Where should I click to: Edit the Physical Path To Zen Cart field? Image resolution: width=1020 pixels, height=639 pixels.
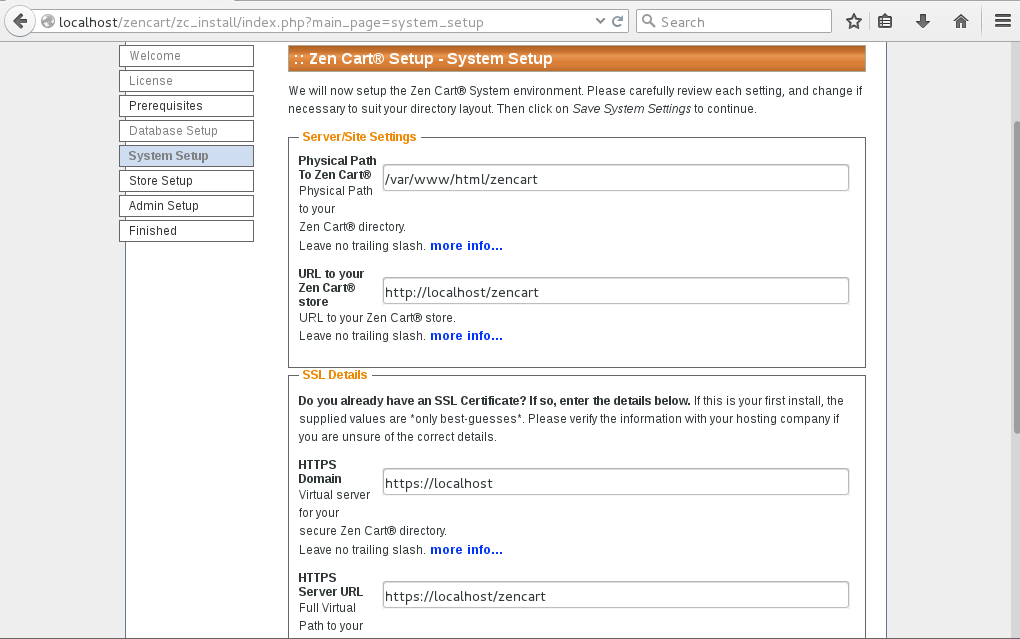coord(615,178)
